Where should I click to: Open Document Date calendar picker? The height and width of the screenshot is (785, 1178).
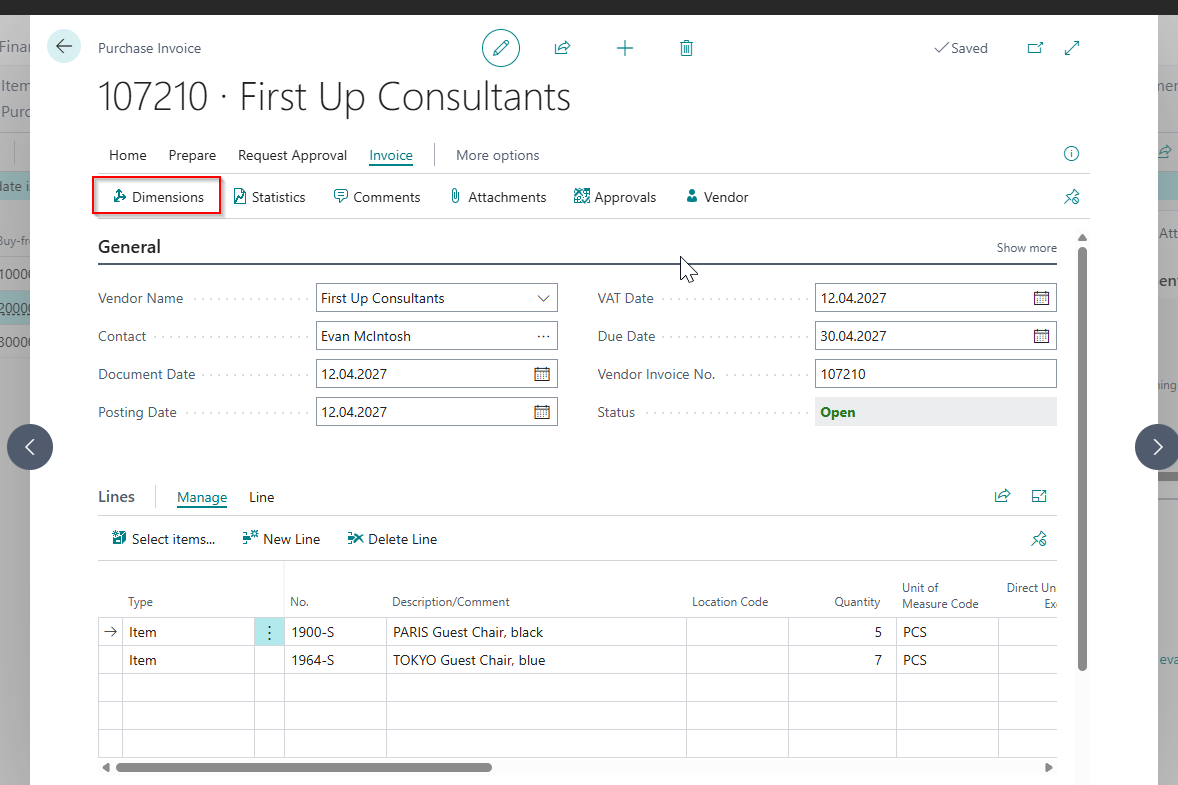542,374
